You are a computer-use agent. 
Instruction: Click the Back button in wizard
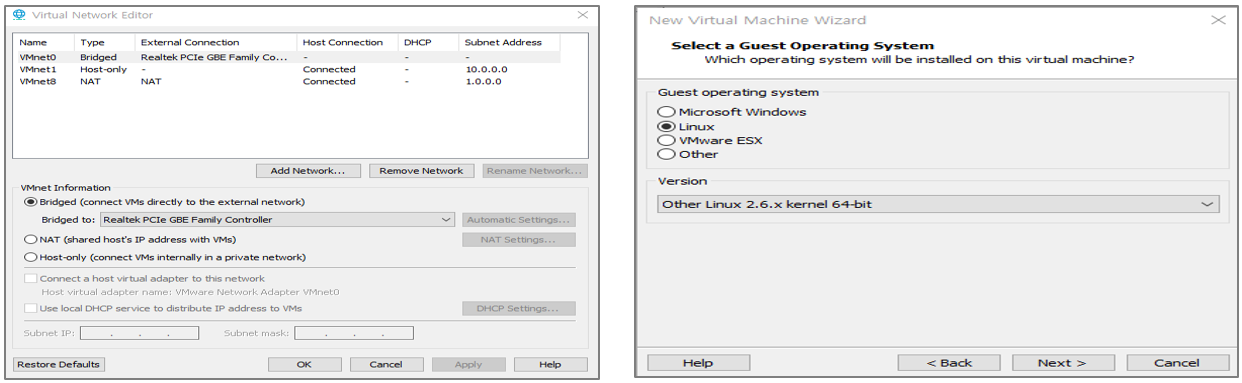point(949,363)
